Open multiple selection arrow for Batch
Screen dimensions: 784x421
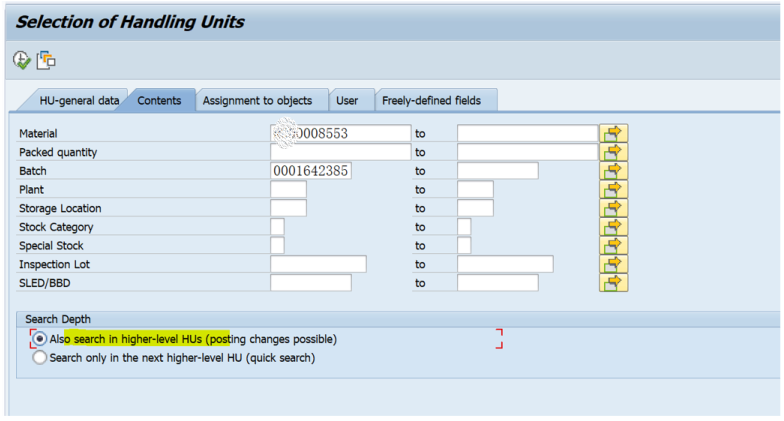[613, 171]
